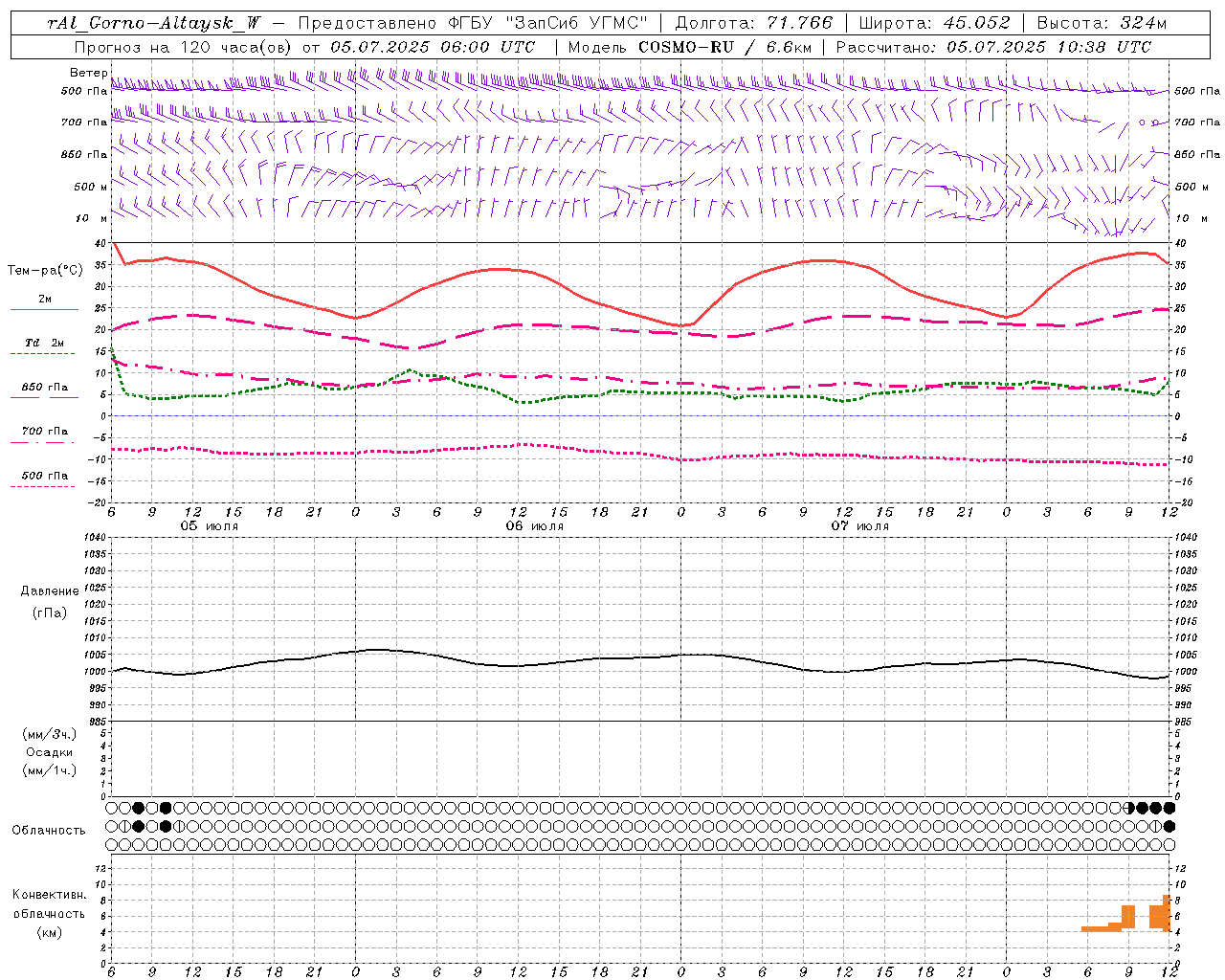Select the latitude value 45.052
Screen dimensions: 1225x980
[978, 23]
